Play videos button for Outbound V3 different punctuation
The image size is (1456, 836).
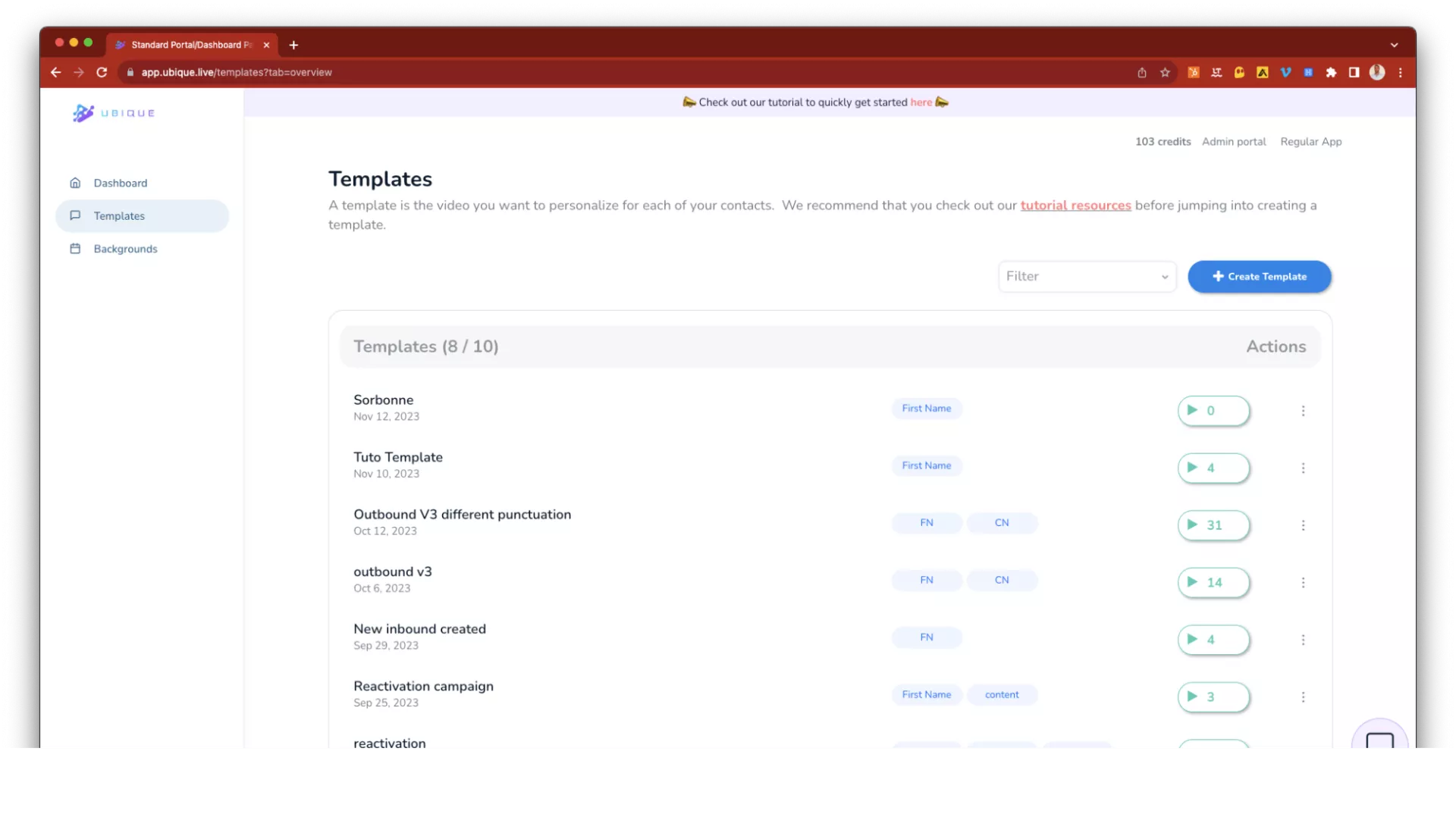1213,525
